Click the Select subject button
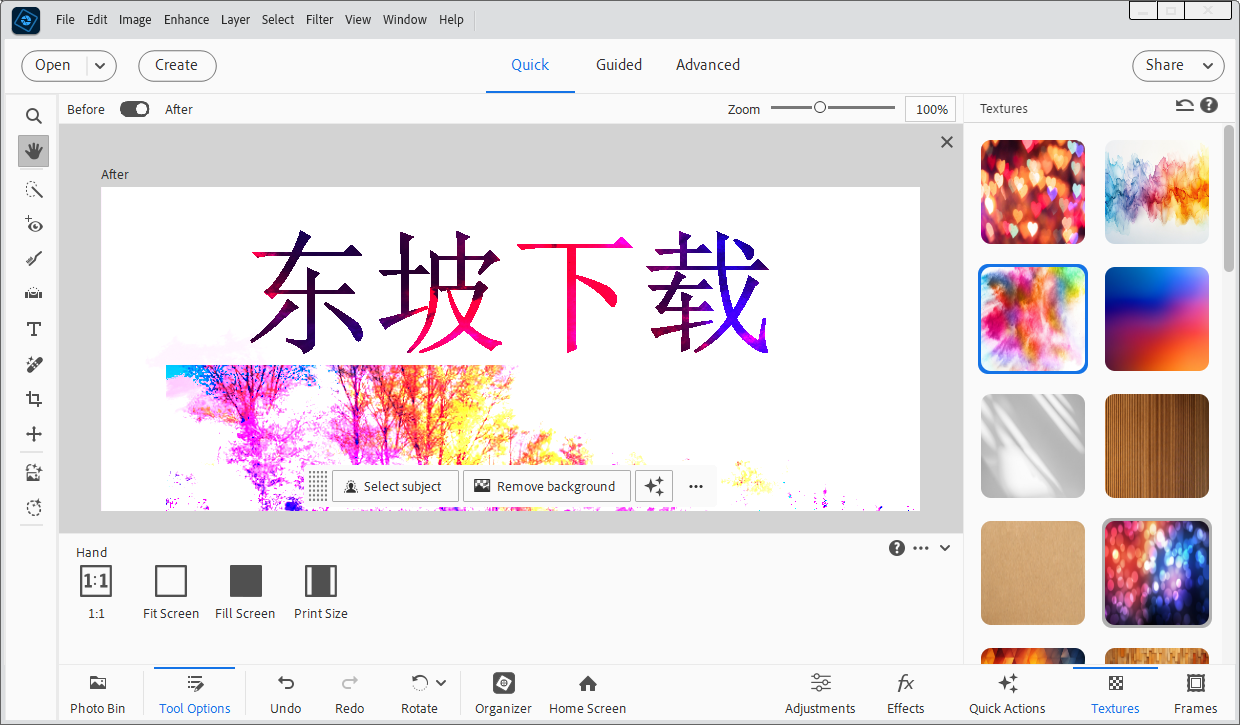This screenshot has width=1240, height=725. coord(395,486)
